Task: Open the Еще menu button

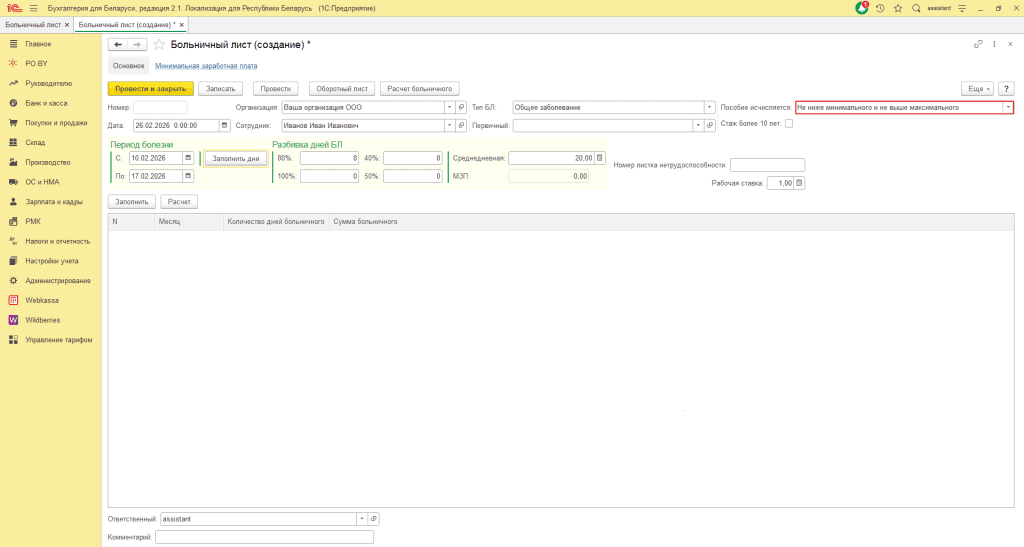Action: coord(976,88)
